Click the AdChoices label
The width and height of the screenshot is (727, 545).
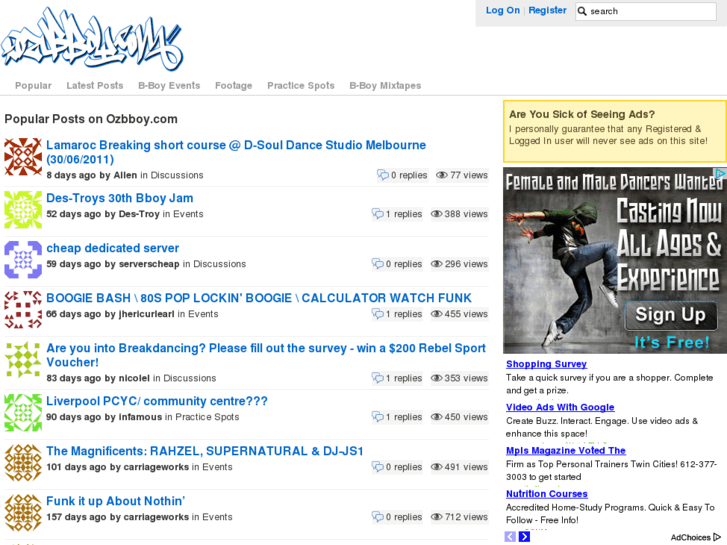coord(690,537)
